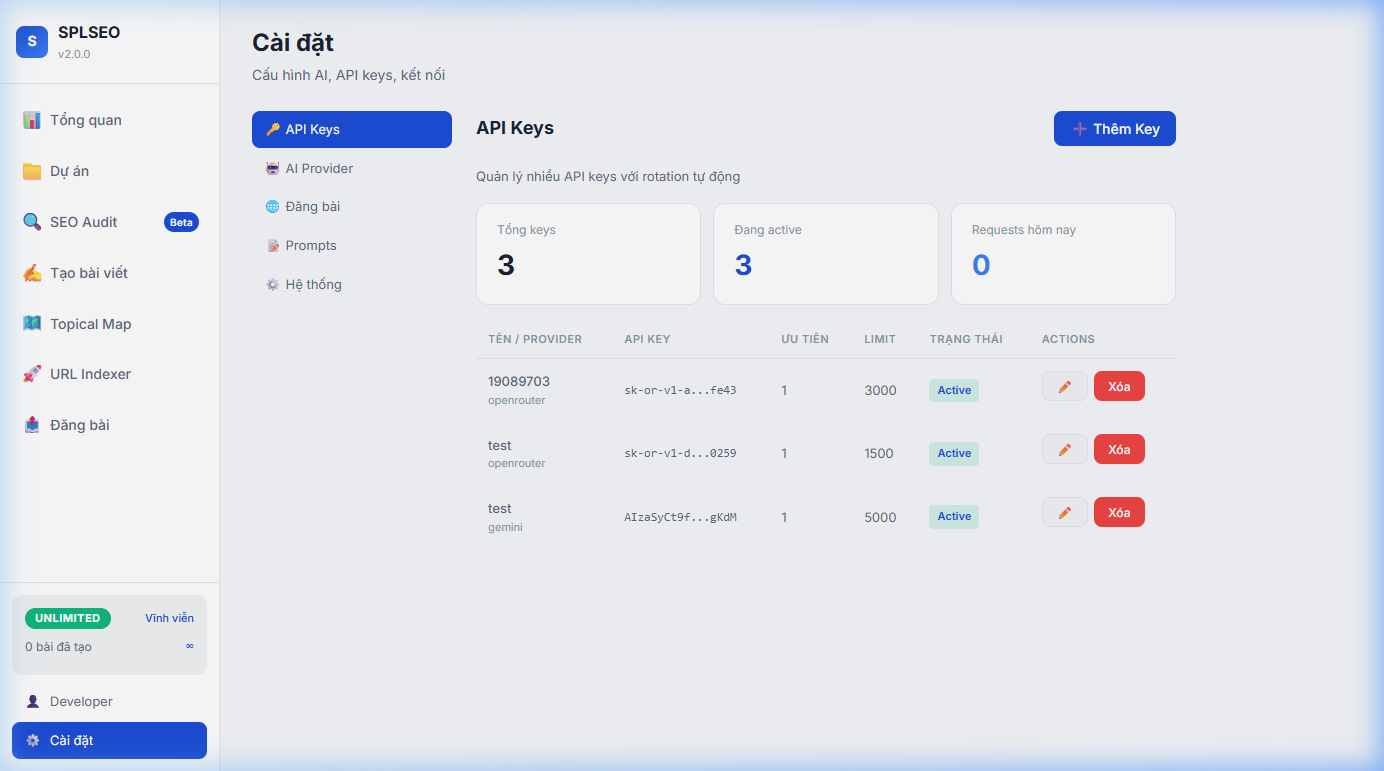This screenshot has width=1384, height=771.
Task: Click the gear icon beside Hệ thống
Action: click(x=273, y=285)
